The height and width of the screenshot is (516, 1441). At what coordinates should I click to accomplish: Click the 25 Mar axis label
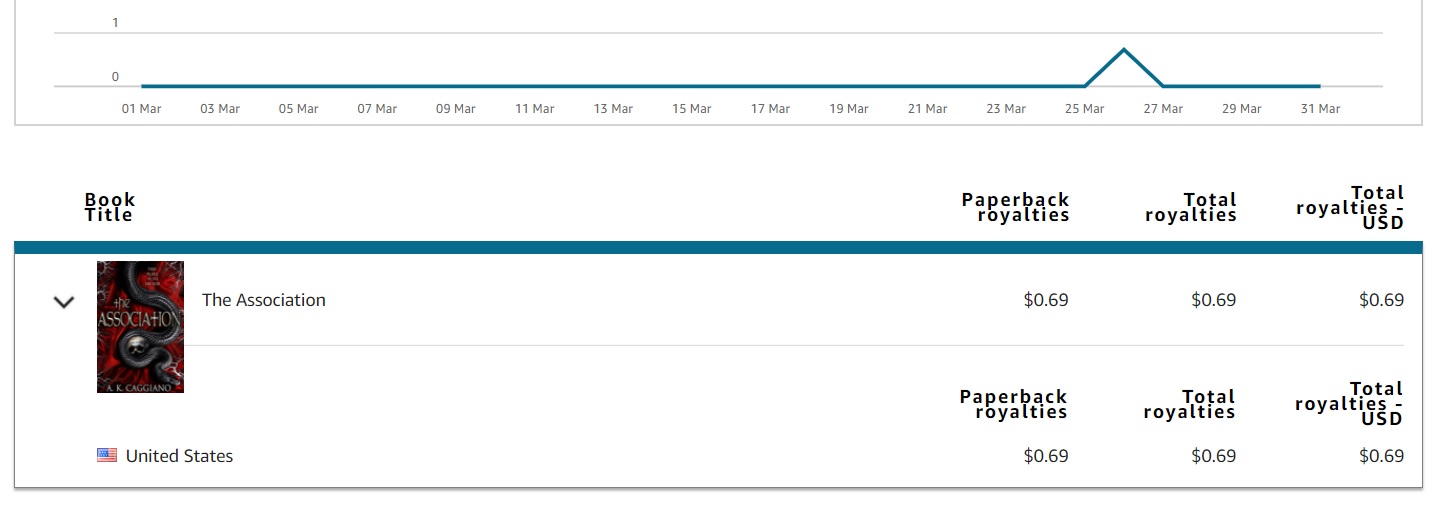pos(1085,109)
